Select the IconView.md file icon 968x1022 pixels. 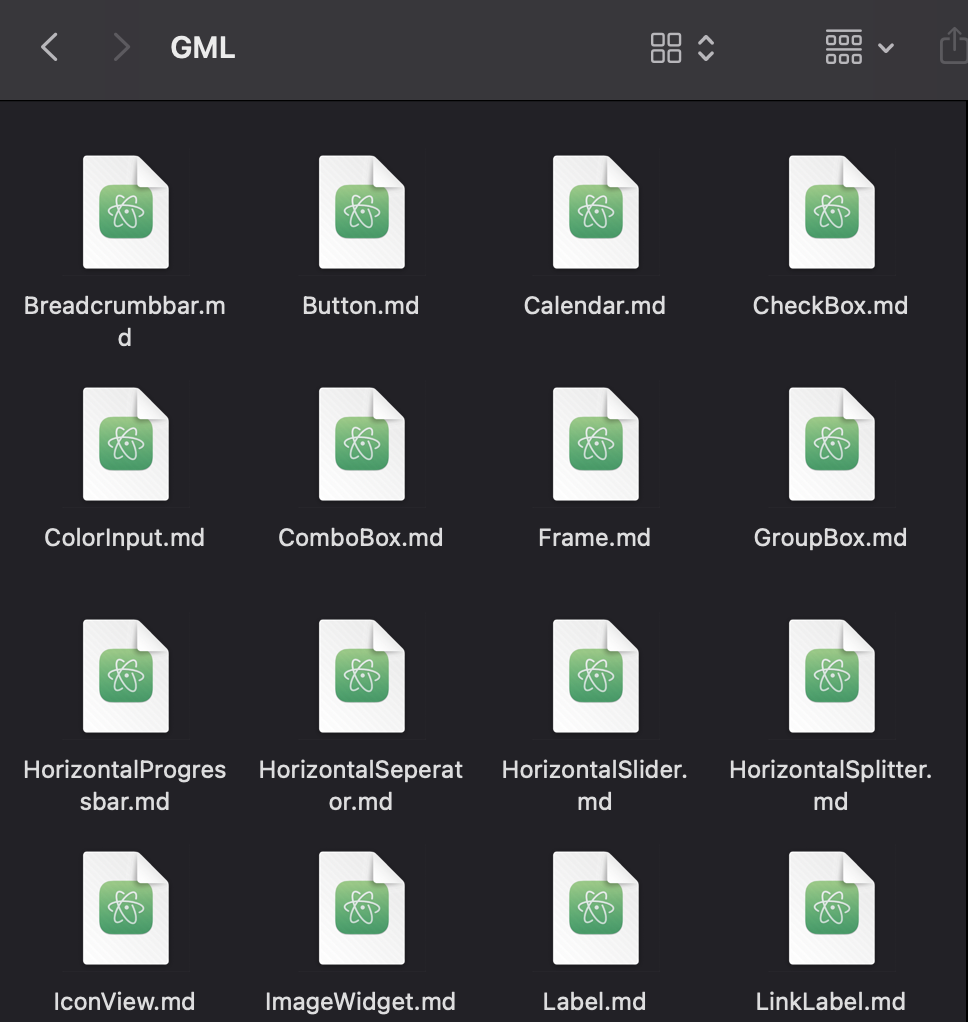[x=126, y=907]
